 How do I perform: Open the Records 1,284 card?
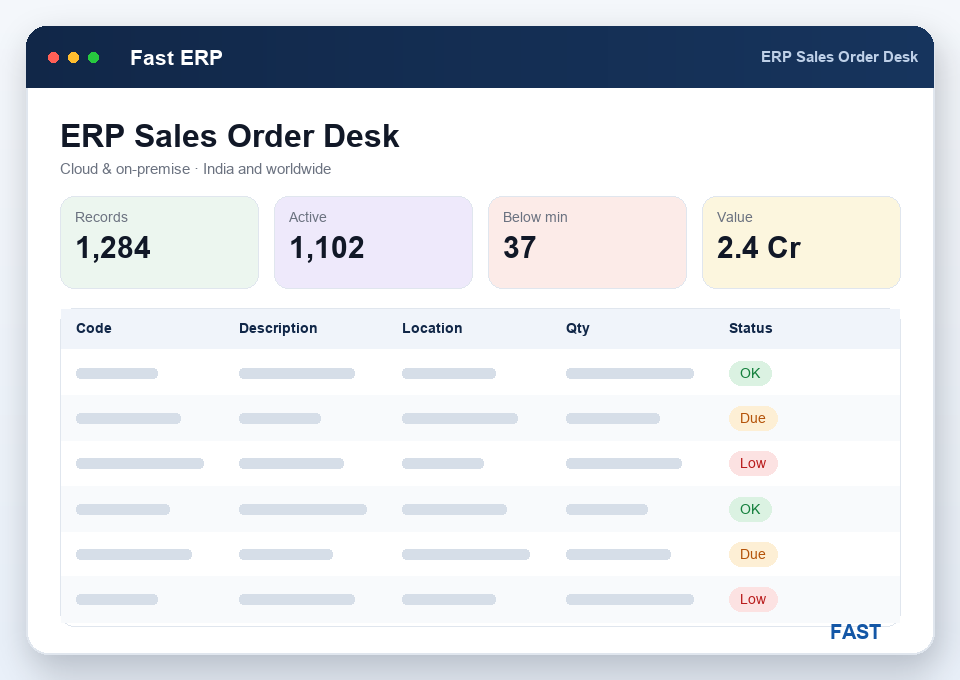tap(159, 242)
